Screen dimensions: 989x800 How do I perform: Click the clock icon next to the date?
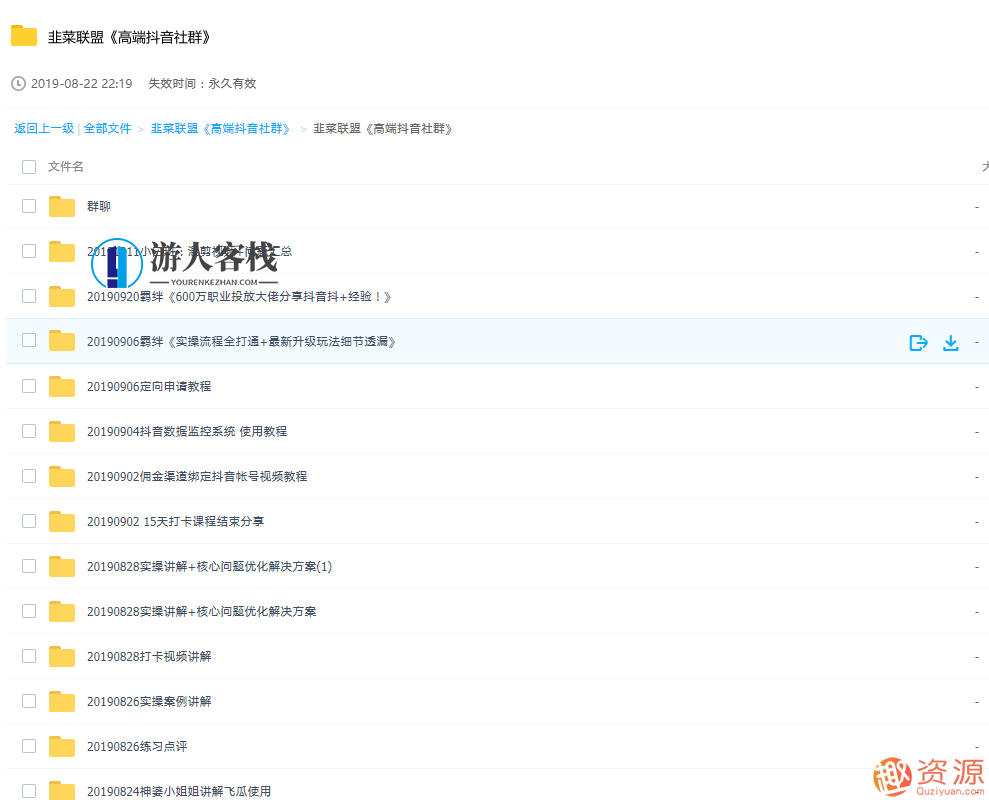click(16, 84)
